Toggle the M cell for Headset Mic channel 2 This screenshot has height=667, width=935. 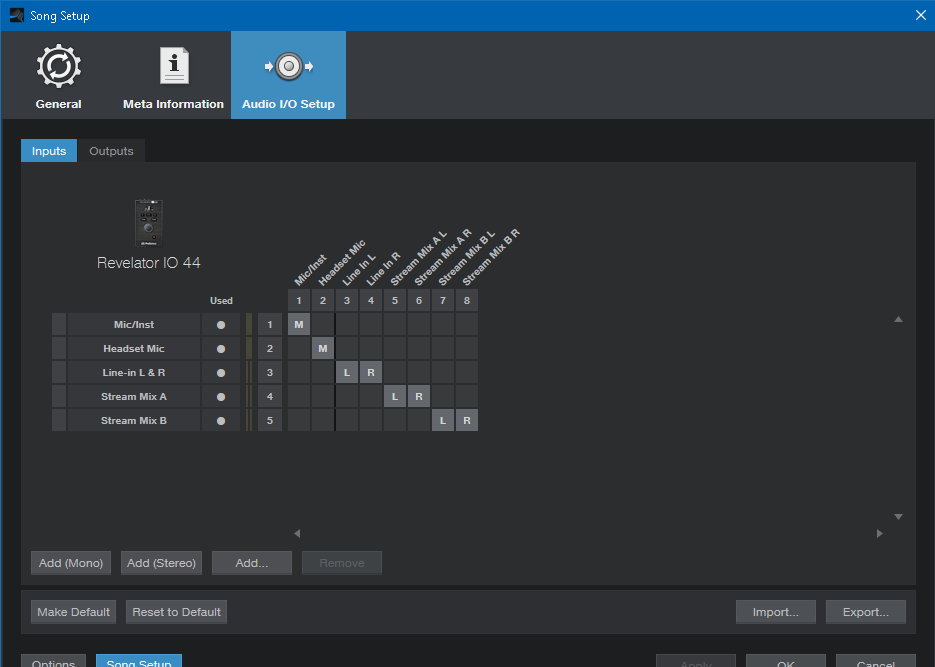(x=323, y=348)
